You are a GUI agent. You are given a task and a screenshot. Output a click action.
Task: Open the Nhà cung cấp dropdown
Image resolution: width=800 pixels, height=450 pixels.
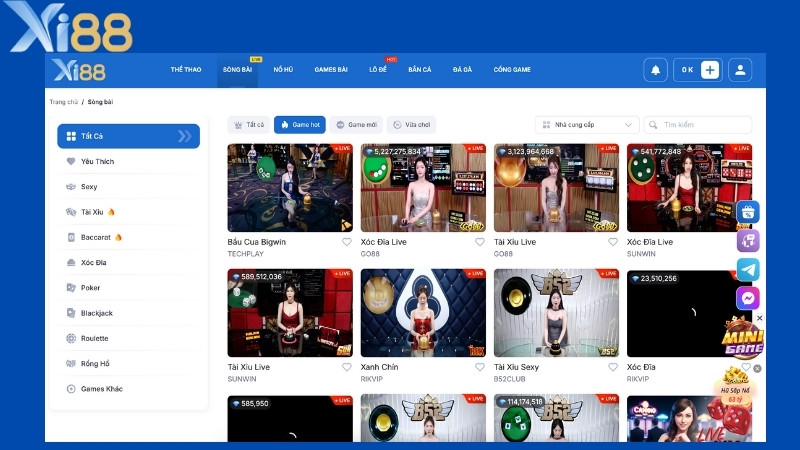click(x=587, y=125)
